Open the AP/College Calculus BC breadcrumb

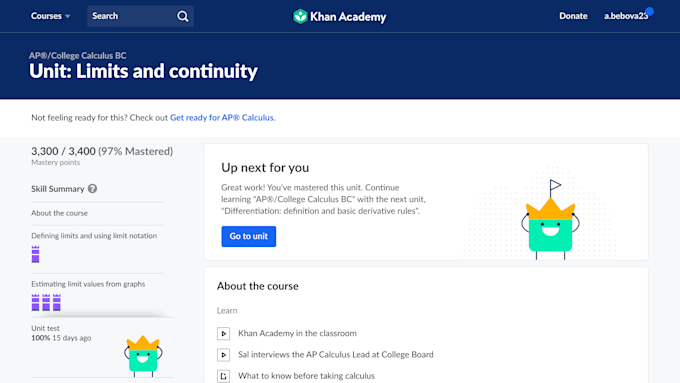(78, 56)
